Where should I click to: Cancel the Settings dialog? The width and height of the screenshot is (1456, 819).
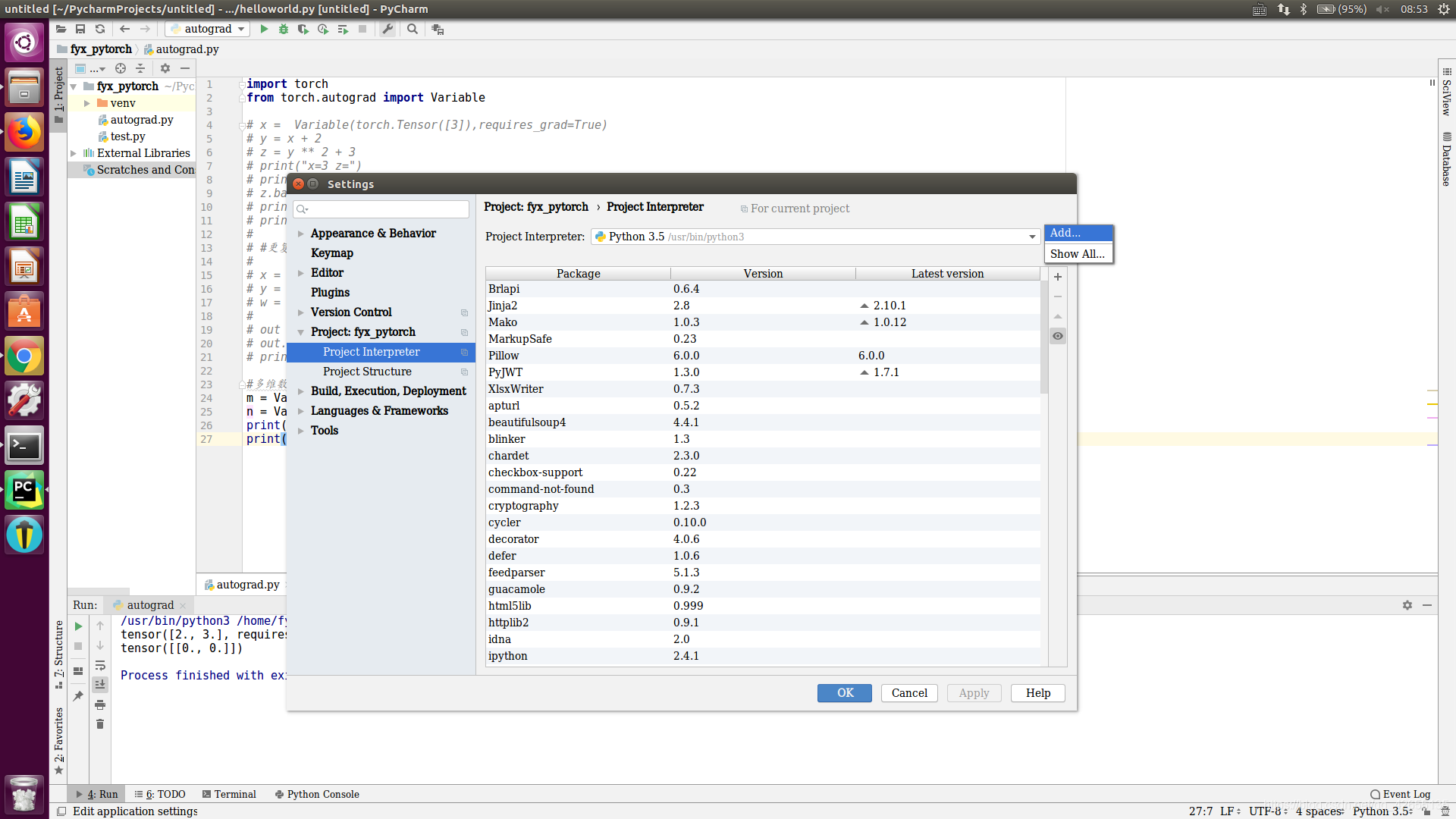[909, 693]
